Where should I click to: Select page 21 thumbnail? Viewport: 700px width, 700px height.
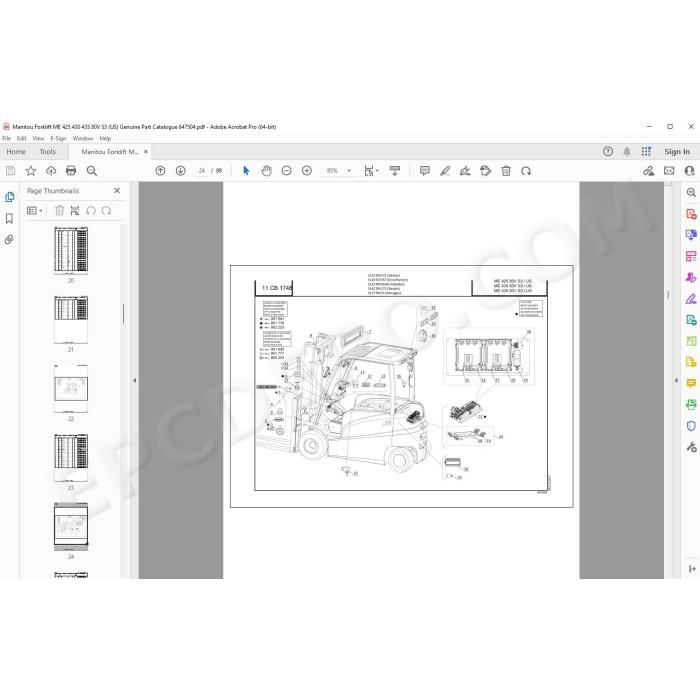click(x=71, y=319)
